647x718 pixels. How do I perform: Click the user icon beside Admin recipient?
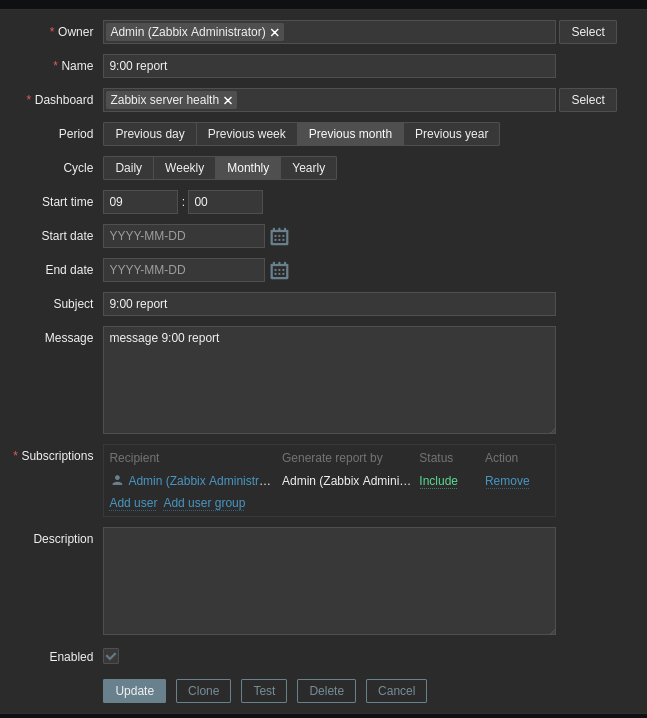[117, 481]
